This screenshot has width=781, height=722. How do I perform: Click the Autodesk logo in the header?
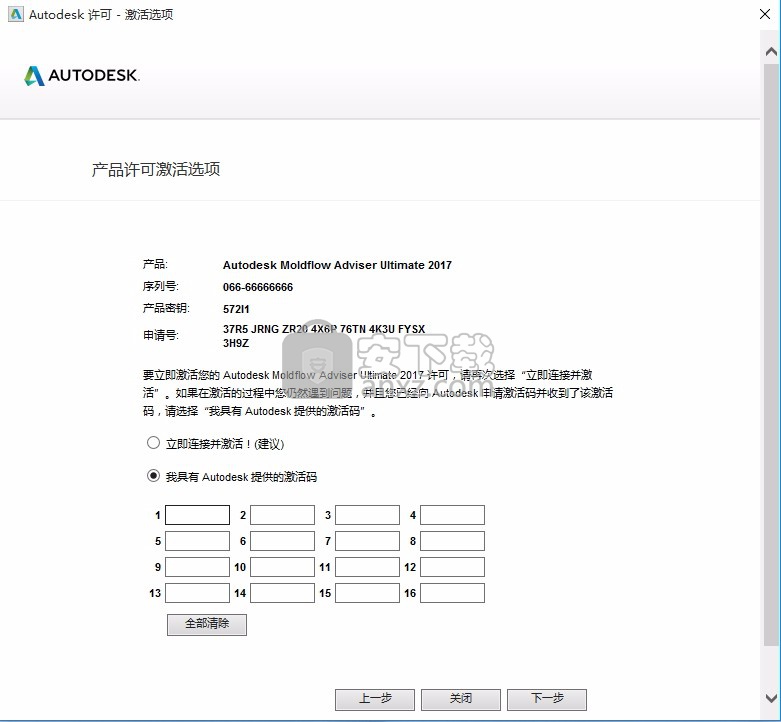coord(82,76)
